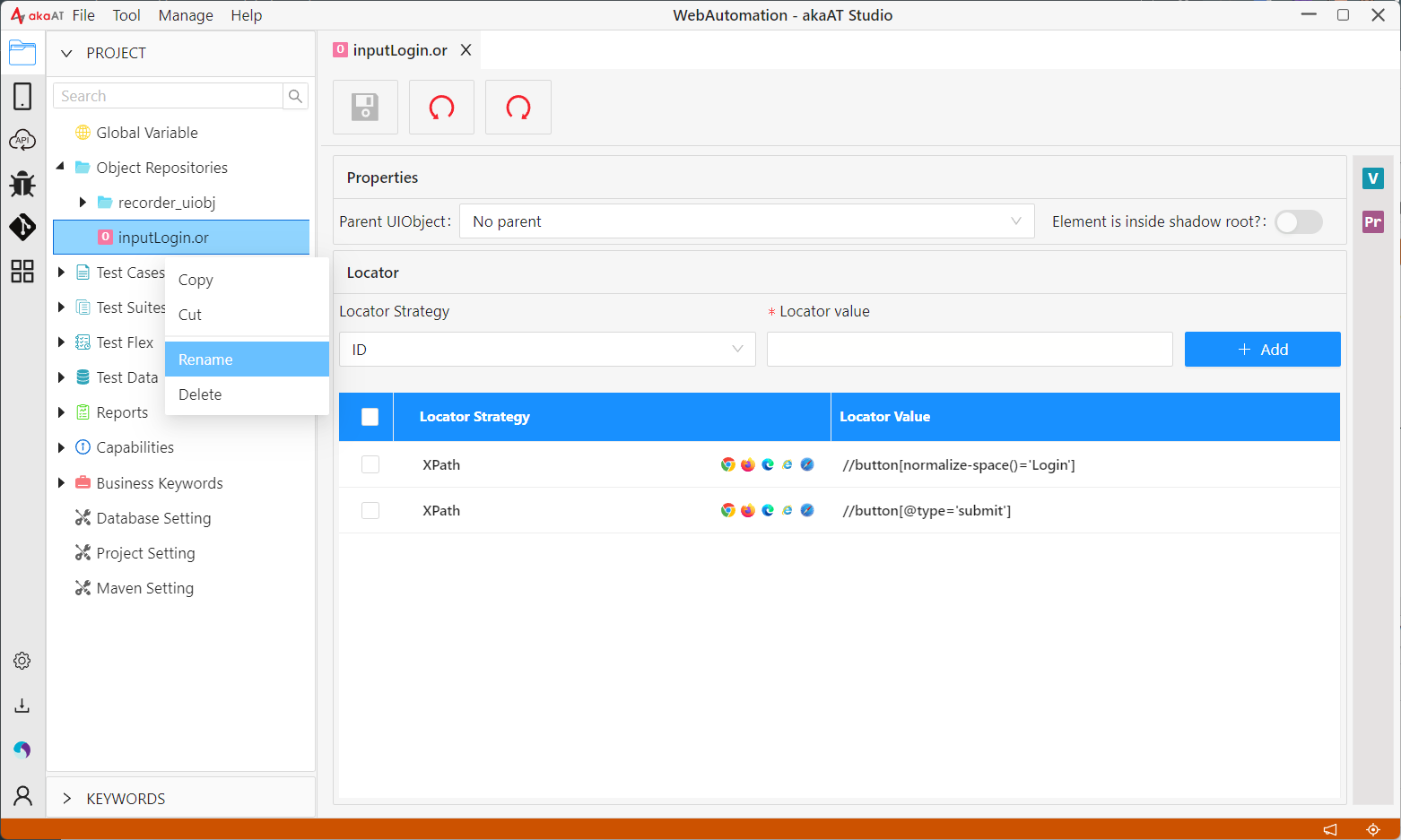Click the purple Pr panel icon
The width and height of the screenshot is (1401, 840).
1372,222
